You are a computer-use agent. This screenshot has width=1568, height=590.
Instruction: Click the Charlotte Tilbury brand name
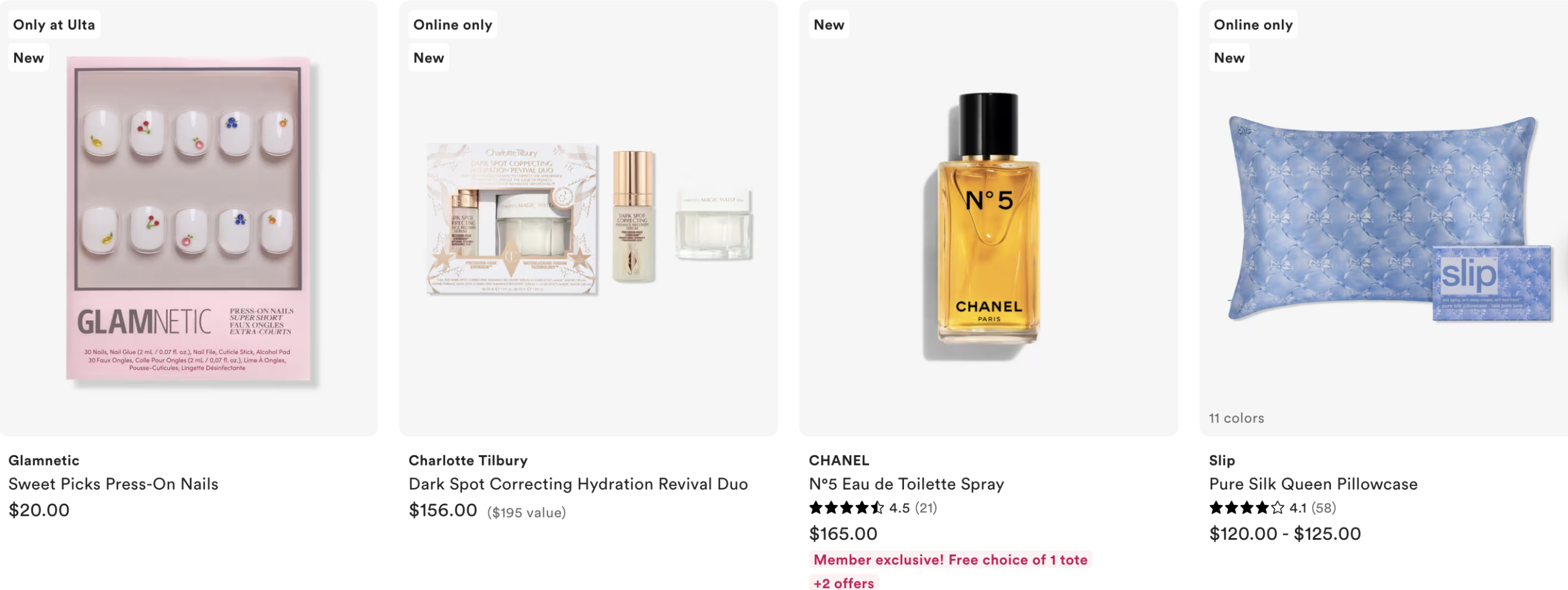[x=468, y=460]
